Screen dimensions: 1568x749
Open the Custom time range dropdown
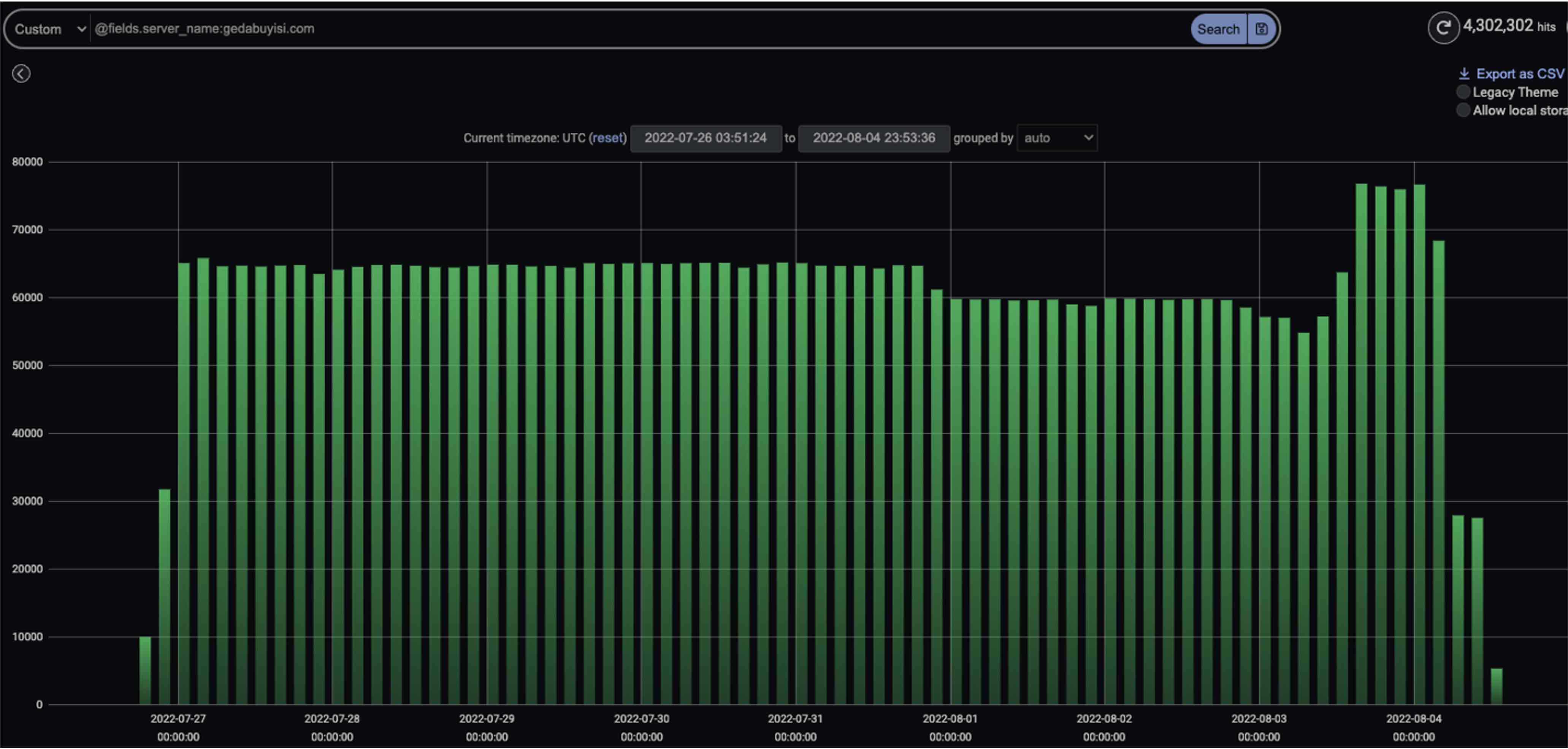(49, 29)
